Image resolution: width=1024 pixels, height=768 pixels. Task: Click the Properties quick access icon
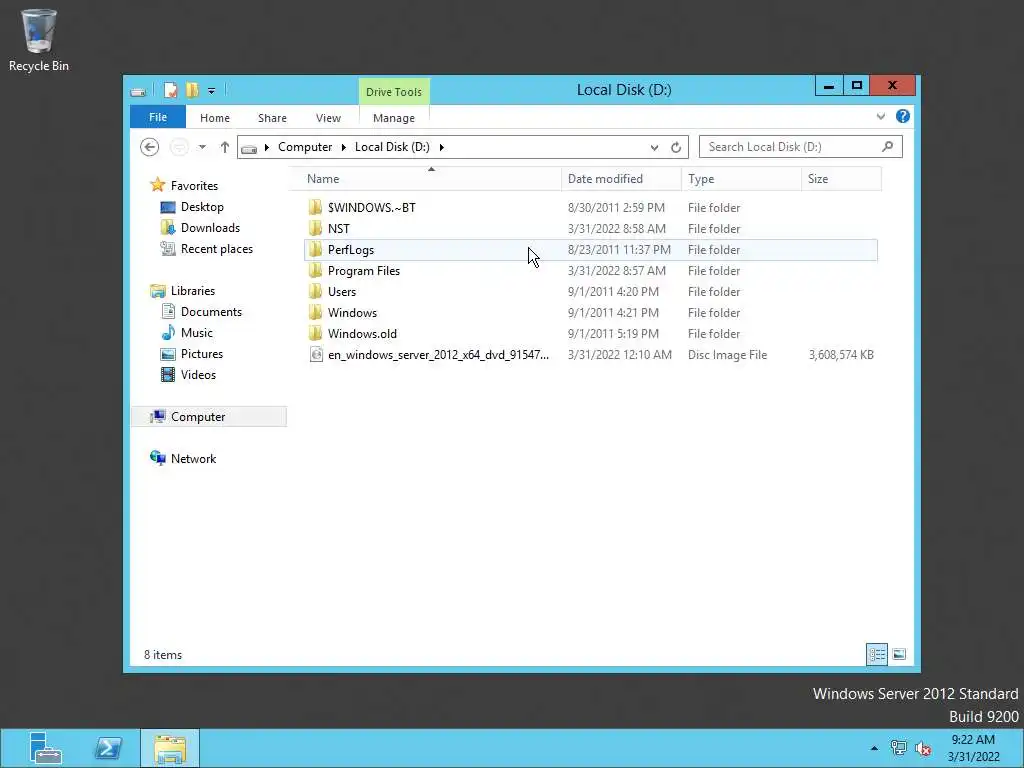tap(170, 90)
